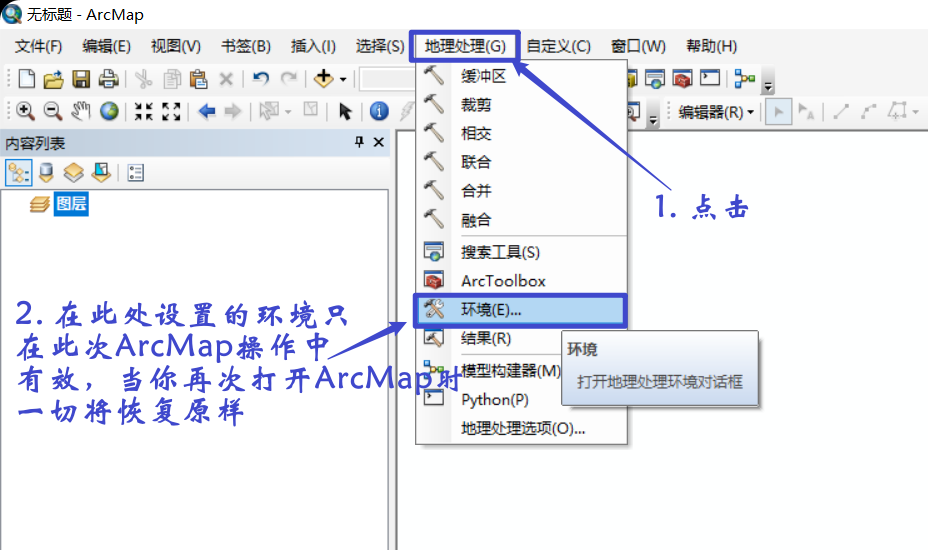Screen dimensions: 928x550
Task: Open the Add Data dropdown arrow
Action: 343,79
